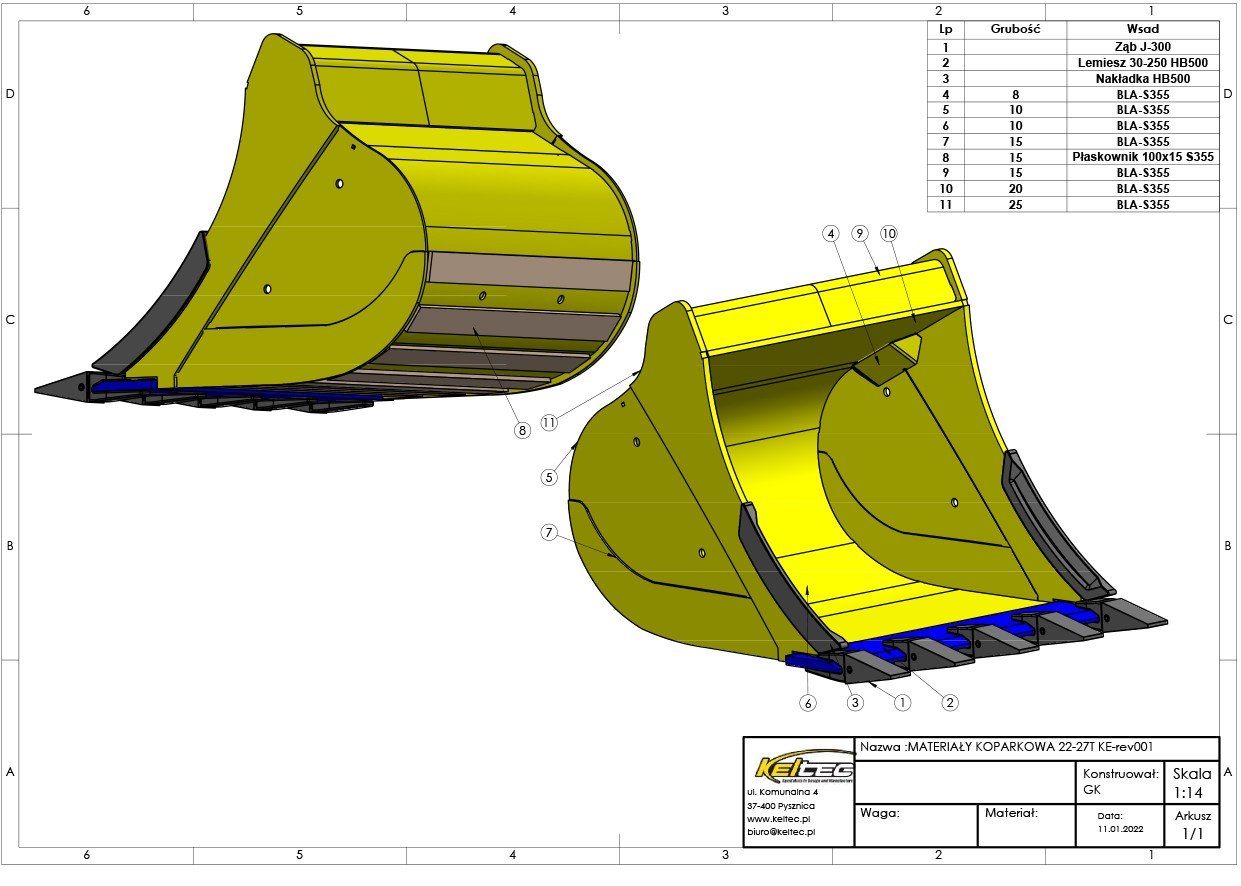Click balloon callout 1 for the tooth

pos(903,703)
